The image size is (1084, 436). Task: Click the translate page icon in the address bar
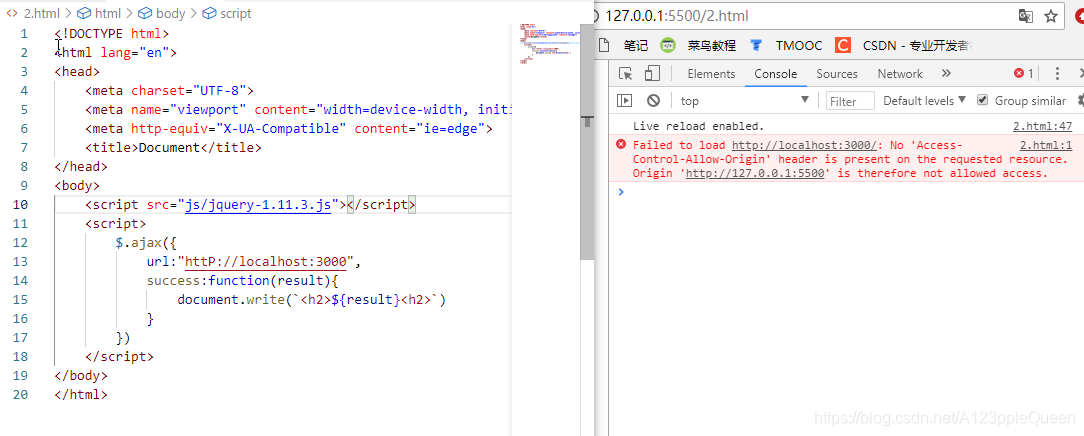[1025, 16]
